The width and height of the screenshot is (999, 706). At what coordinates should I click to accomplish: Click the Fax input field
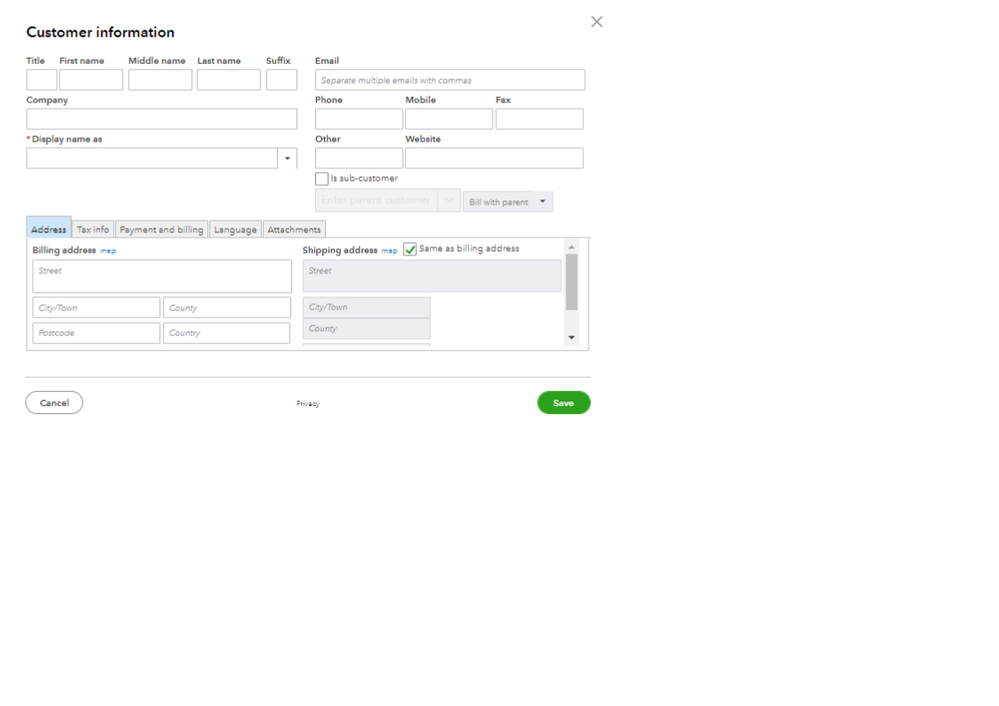tap(539, 118)
